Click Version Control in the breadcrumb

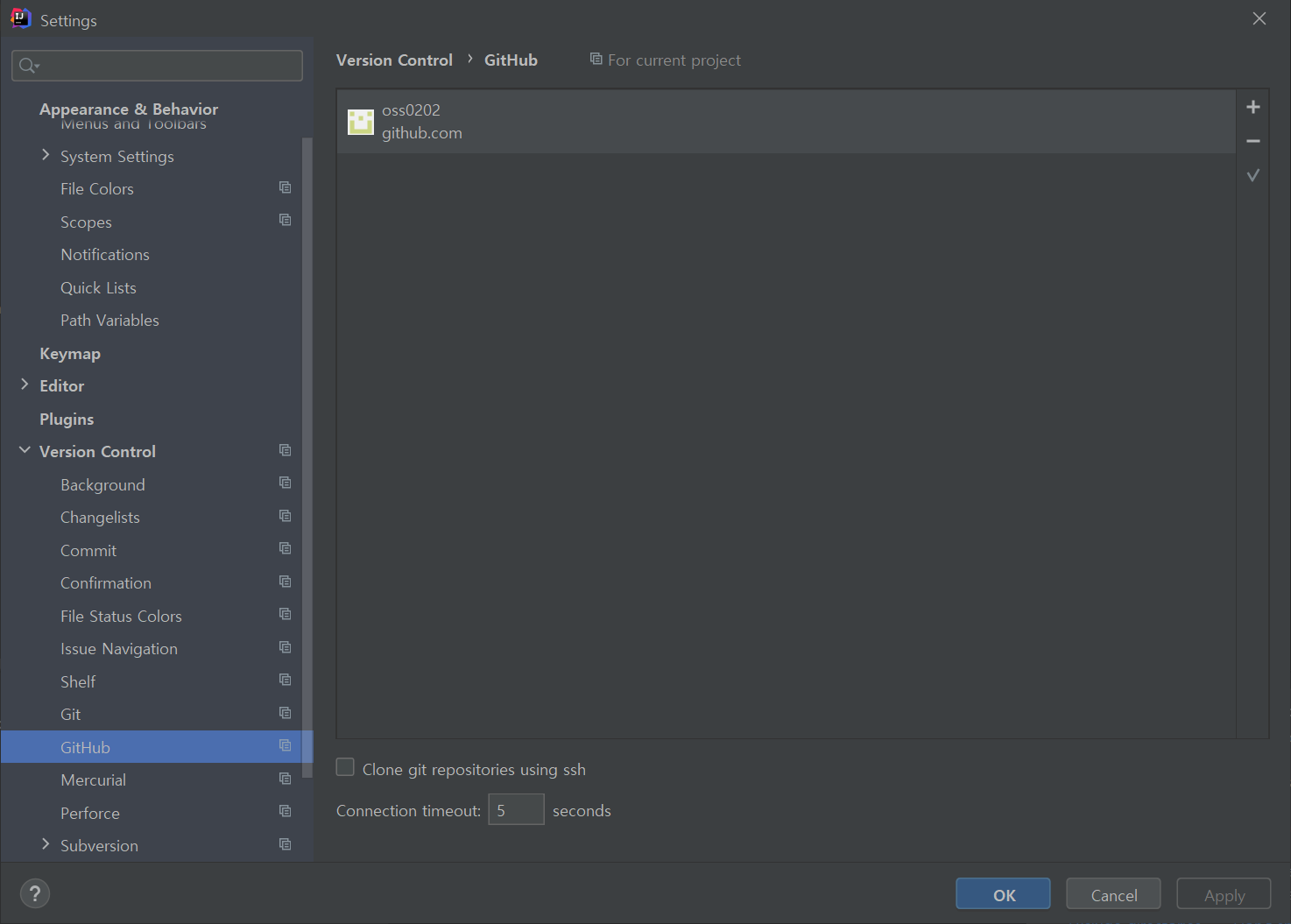pyautogui.click(x=394, y=60)
